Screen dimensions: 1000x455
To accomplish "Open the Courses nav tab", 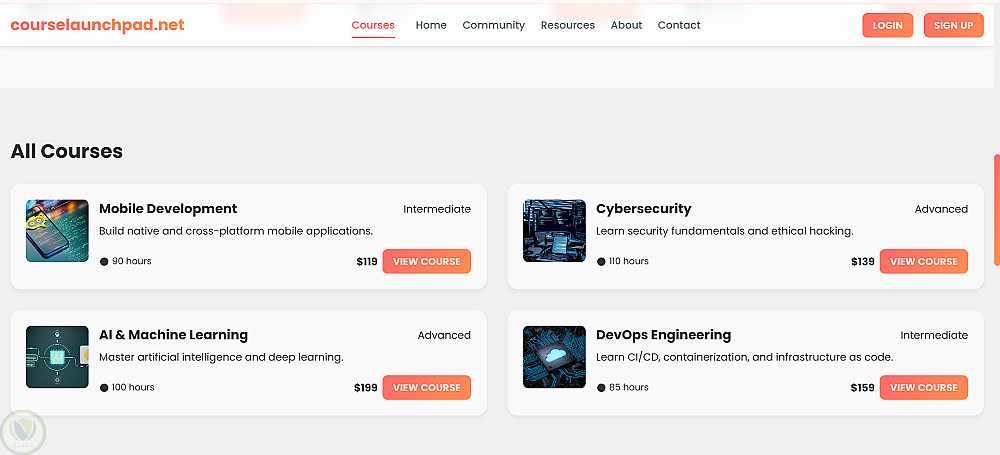I will click(373, 25).
